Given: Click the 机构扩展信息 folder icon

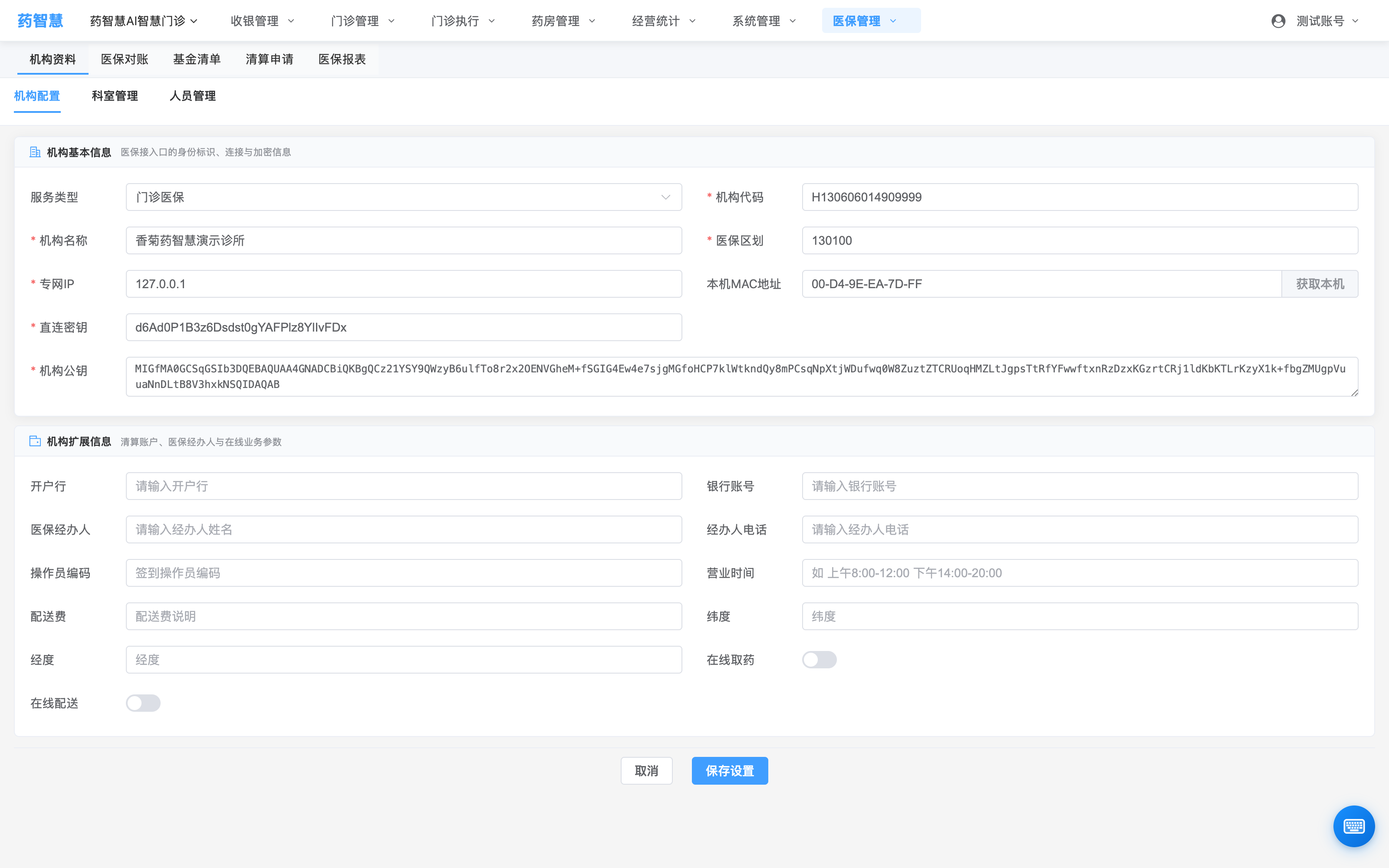Looking at the screenshot, I should click(x=35, y=441).
